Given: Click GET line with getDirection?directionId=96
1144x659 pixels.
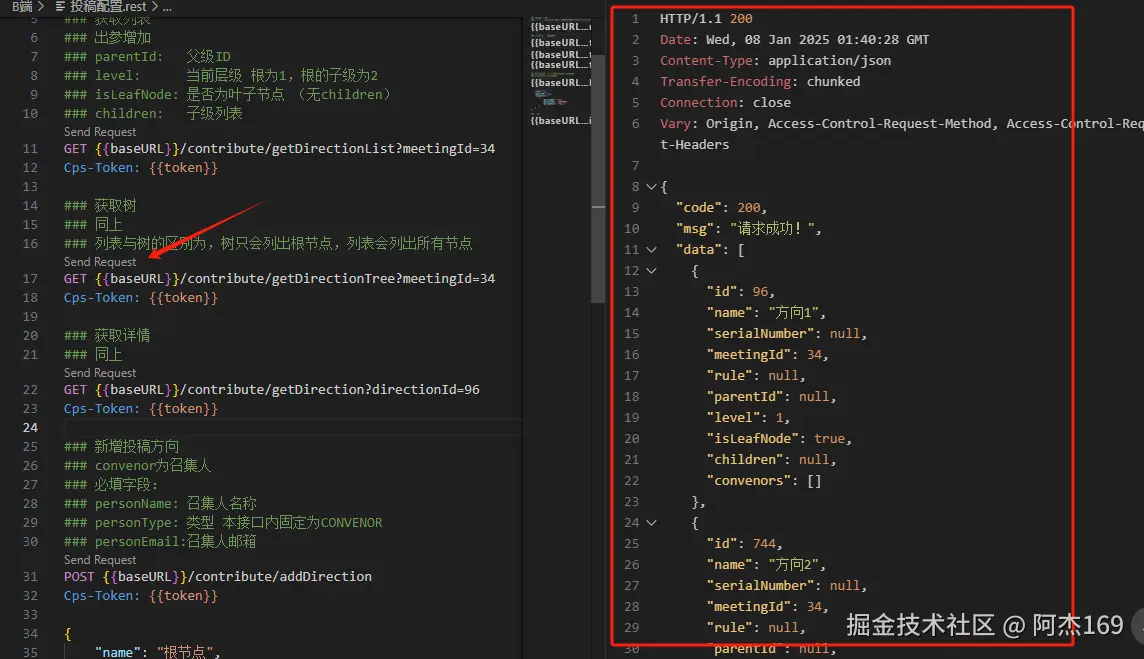Looking at the screenshot, I should coord(271,389).
